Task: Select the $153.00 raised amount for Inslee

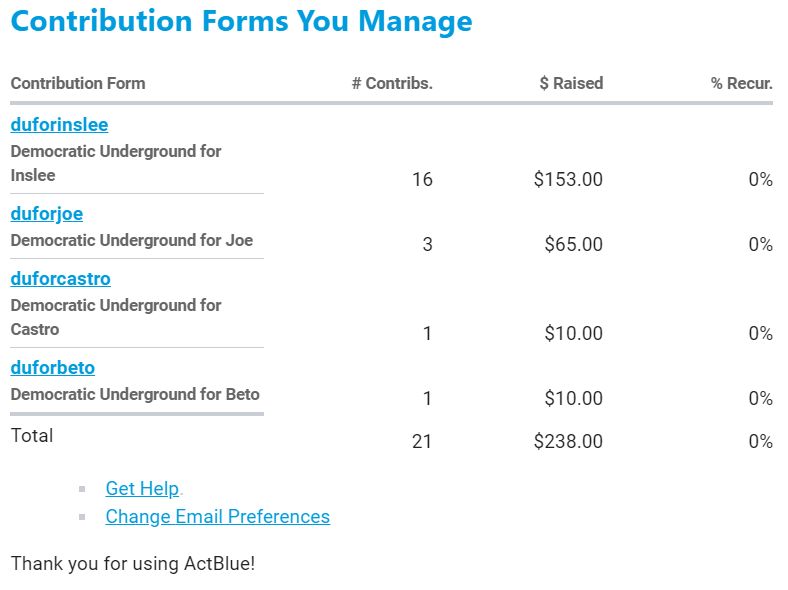Action: [x=568, y=180]
